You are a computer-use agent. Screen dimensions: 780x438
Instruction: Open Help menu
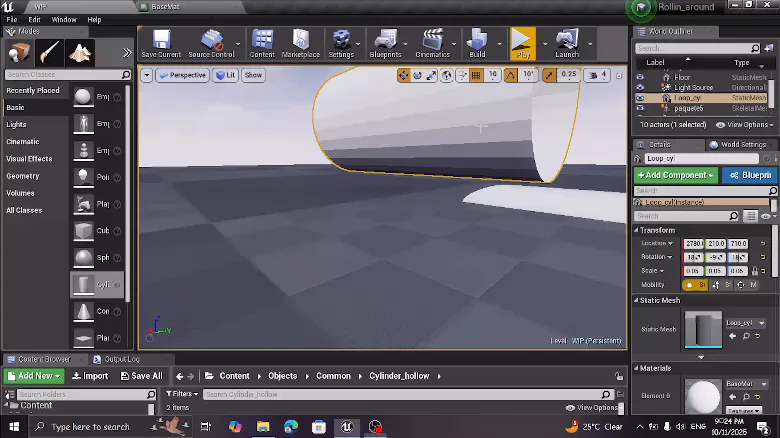coord(94,19)
